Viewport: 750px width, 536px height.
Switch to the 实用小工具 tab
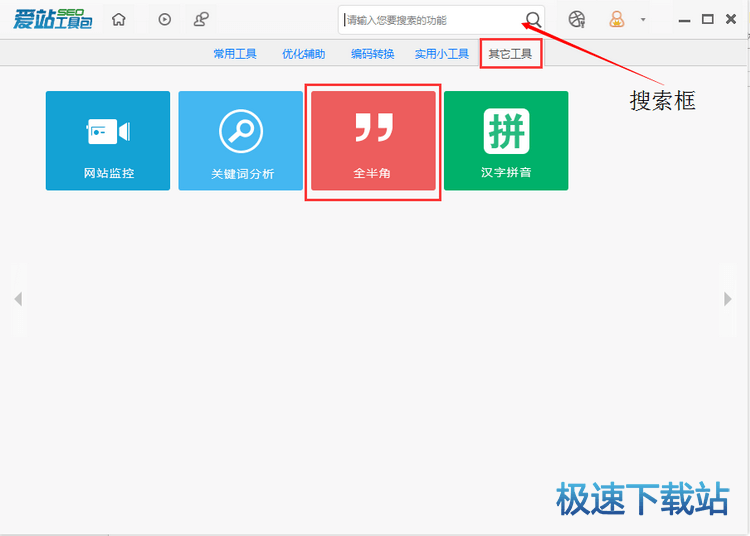click(442, 54)
